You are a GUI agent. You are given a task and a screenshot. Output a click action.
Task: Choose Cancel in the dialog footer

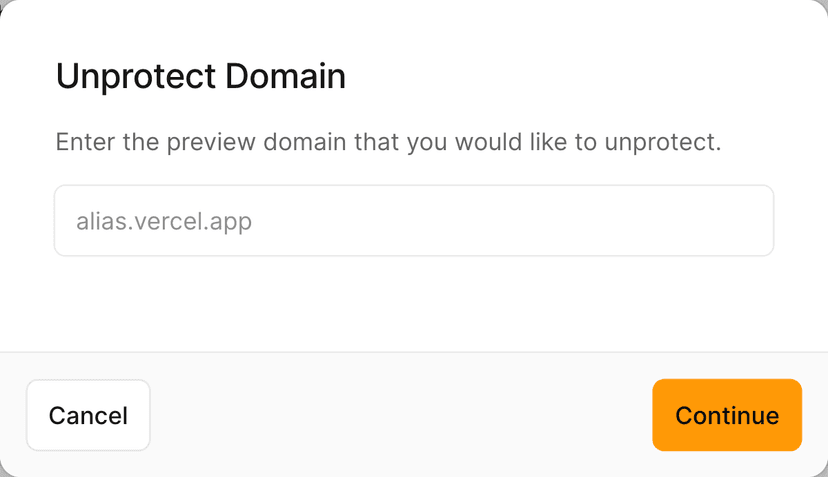click(x=88, y=415)
